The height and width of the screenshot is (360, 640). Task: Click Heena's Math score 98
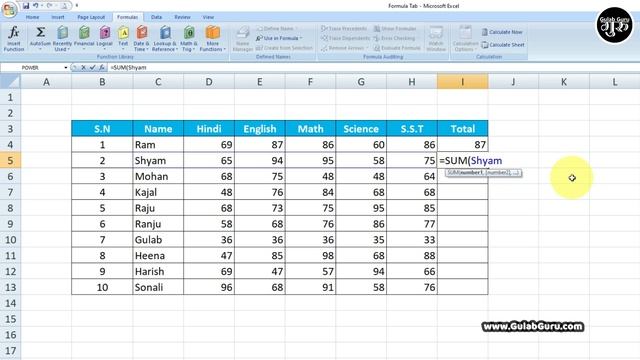point(310,256)
